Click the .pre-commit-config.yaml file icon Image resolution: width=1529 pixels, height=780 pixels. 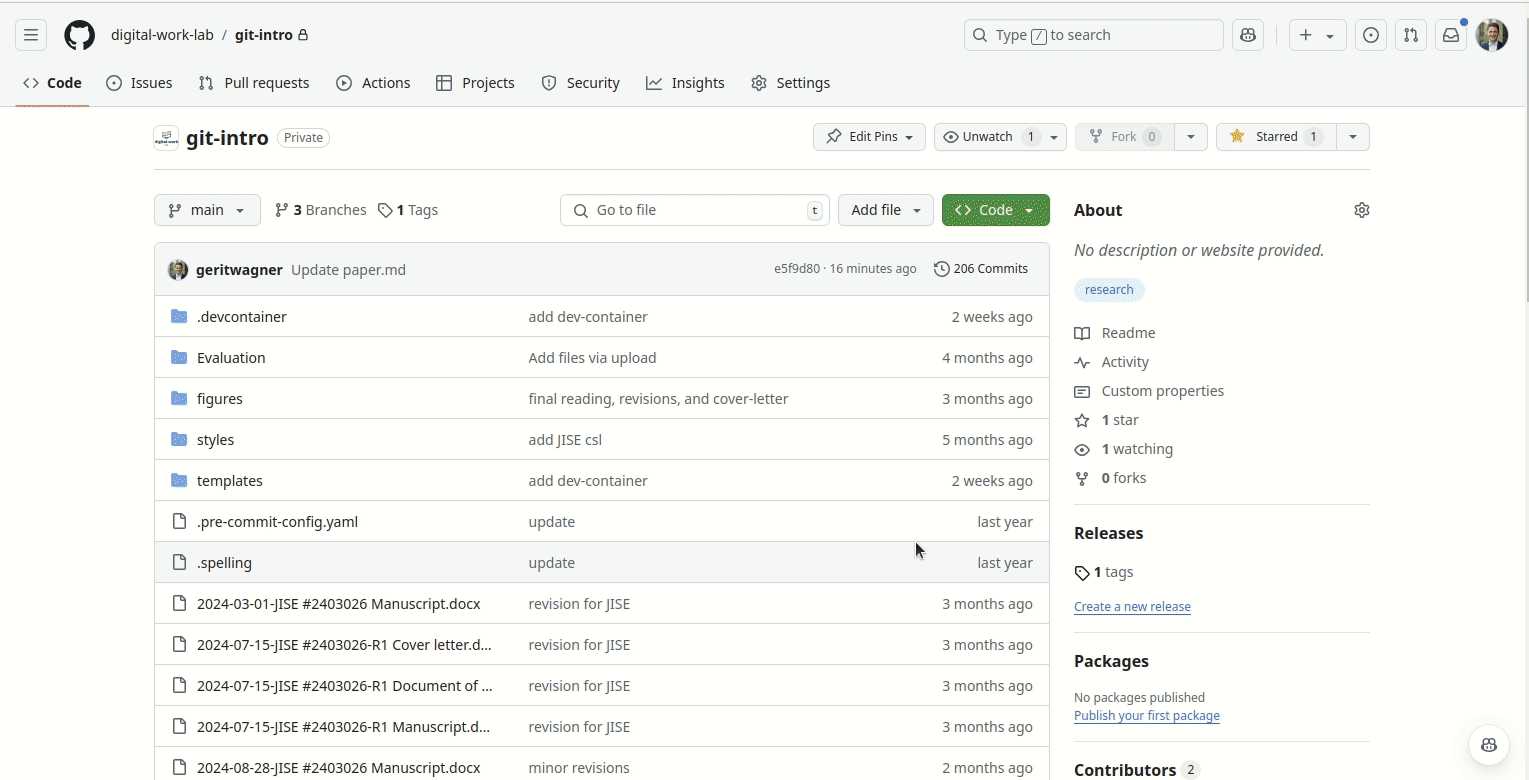click(179, 521)
